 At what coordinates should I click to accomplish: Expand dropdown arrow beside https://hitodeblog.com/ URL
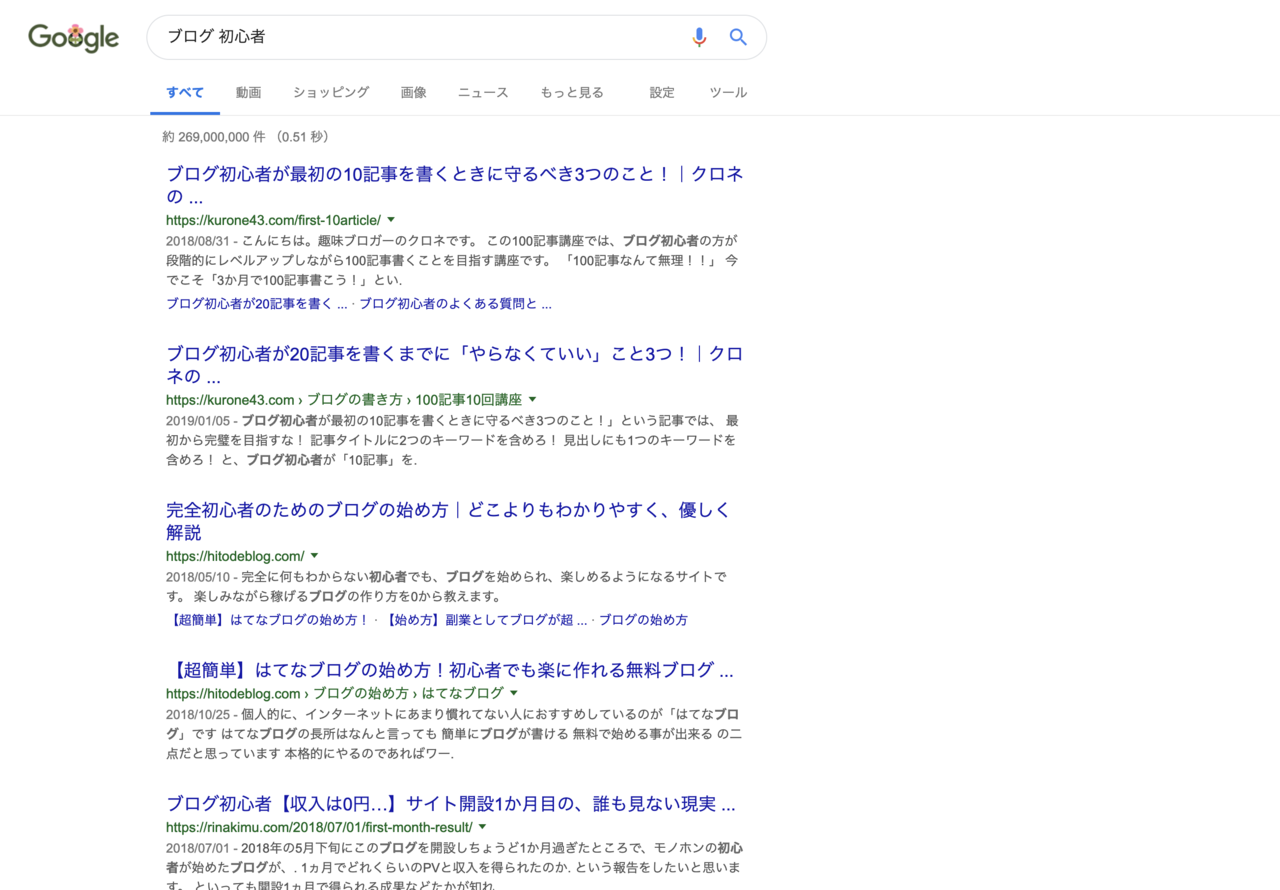pyautogui.click(x=314, y=555)
